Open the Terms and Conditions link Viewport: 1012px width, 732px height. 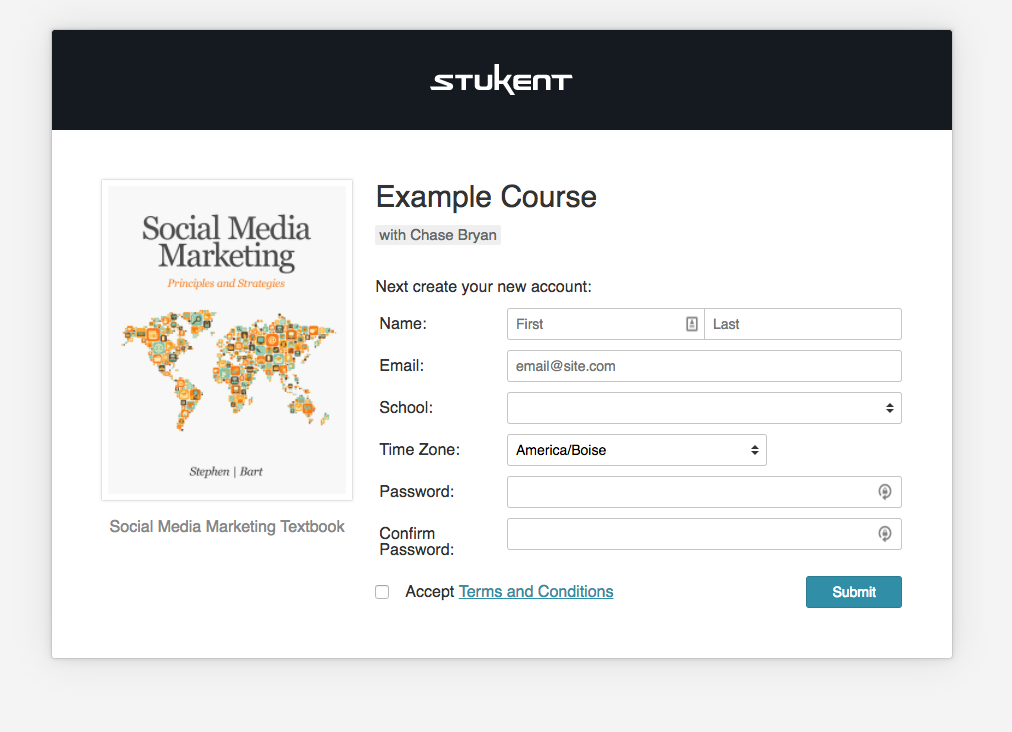536,592
